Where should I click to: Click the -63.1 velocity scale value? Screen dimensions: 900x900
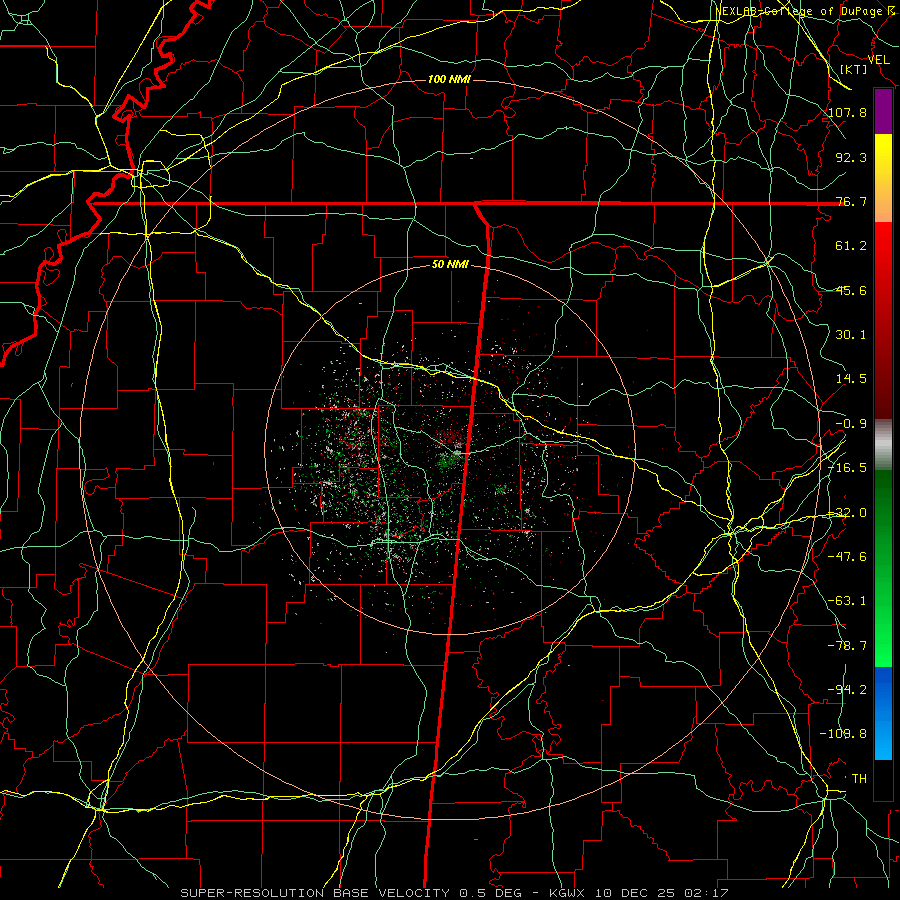tap(848, 601)
